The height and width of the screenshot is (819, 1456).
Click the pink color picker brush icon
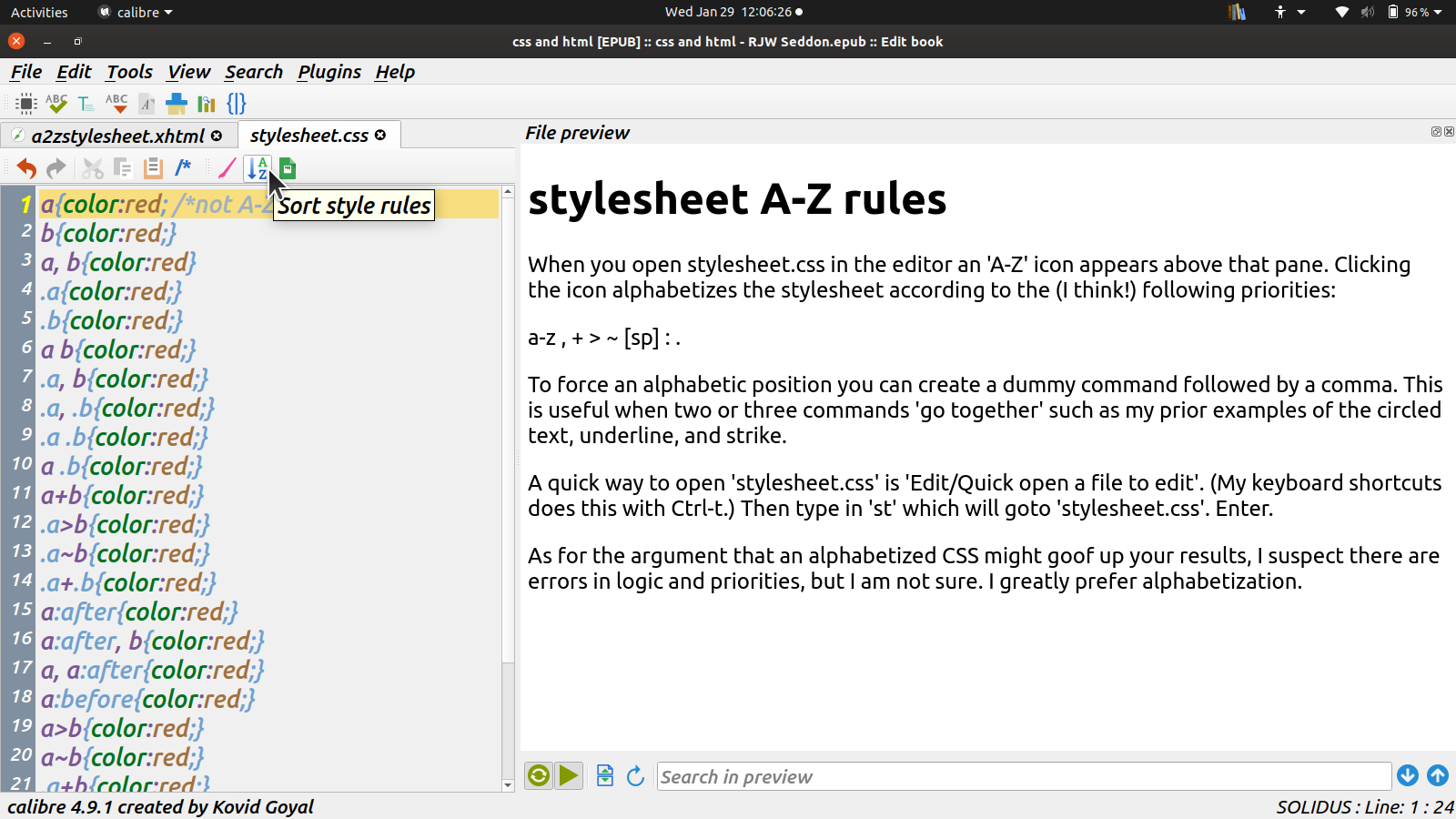pyautogui.click(x=227, y=168)
